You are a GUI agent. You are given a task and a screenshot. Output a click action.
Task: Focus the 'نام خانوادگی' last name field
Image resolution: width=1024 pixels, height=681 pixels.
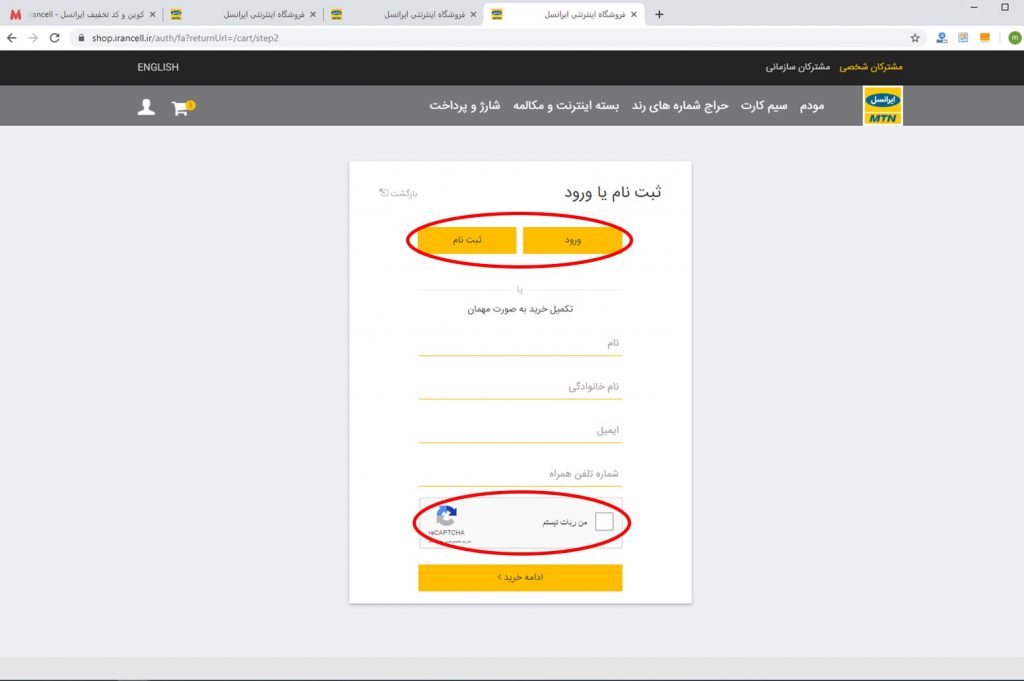click(520, 387)
